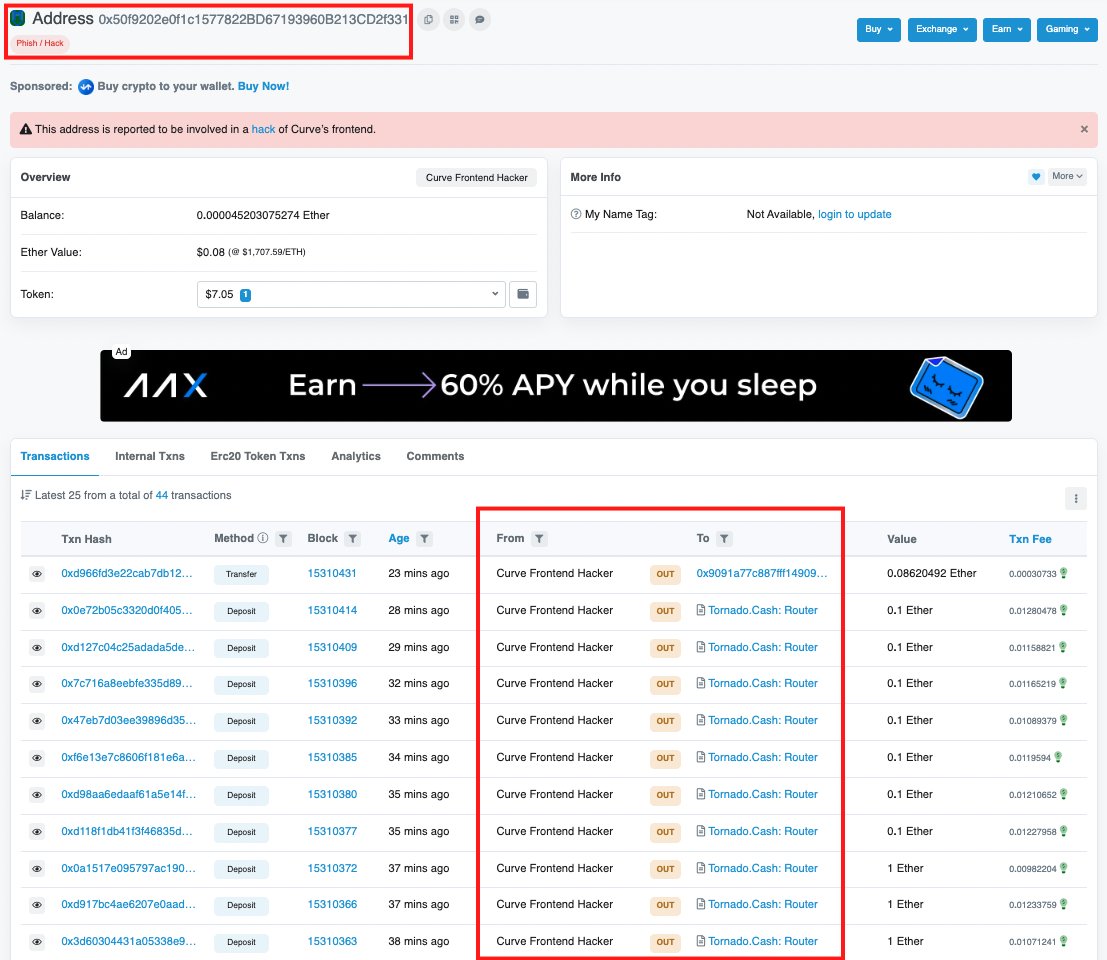Image resolution: width=1107 pixels, height=960 pixels.
Task: Preview transaction 0x7c716a8eebfe335d89 eye icon
Action: (37, 683)
